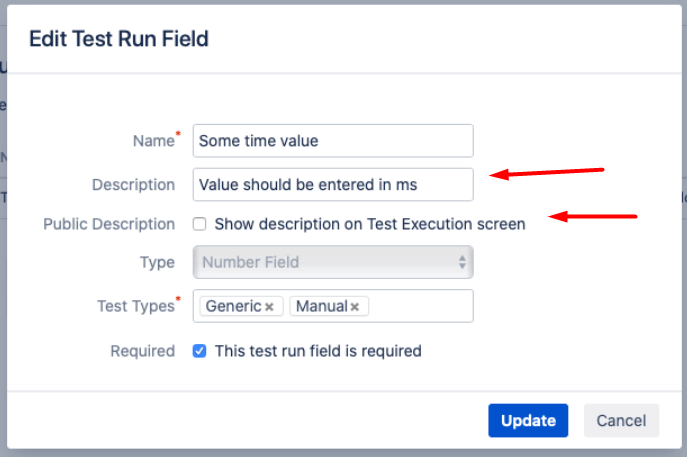Uncheck the Required field checkbox
The image size is (687, 457).
(200, 351)
